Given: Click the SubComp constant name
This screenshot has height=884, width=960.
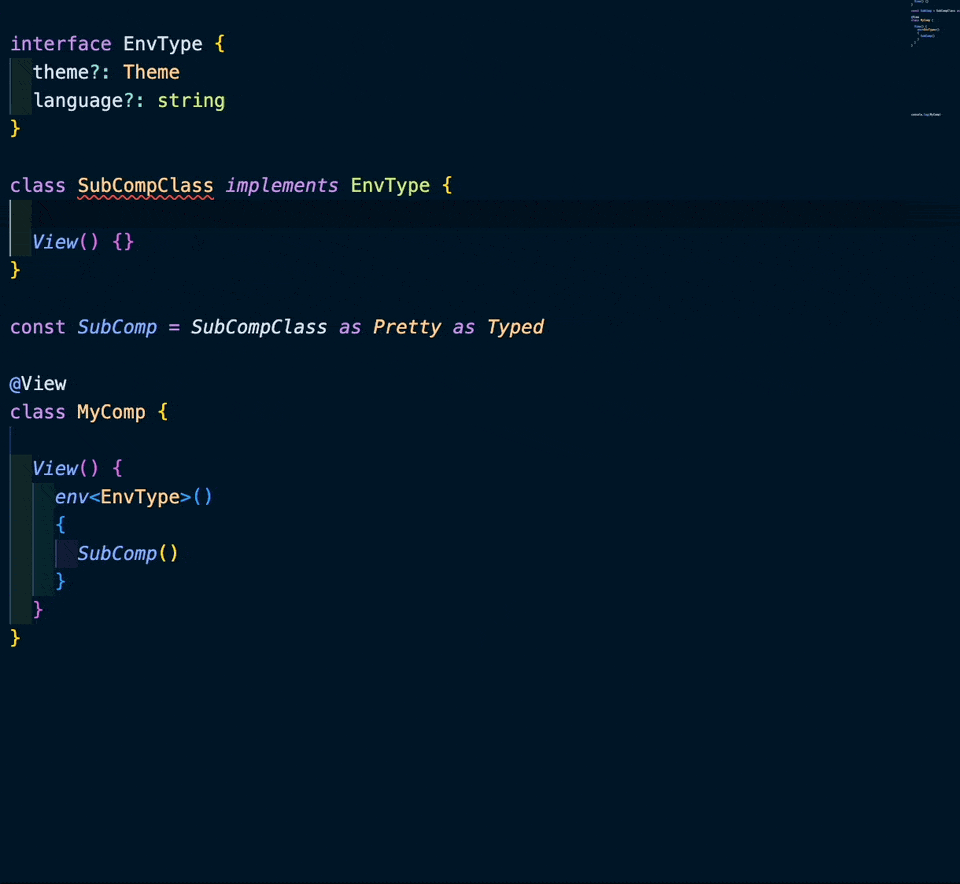Looking at the screenshot, I should pyautogui.click(x=117, y=327).
